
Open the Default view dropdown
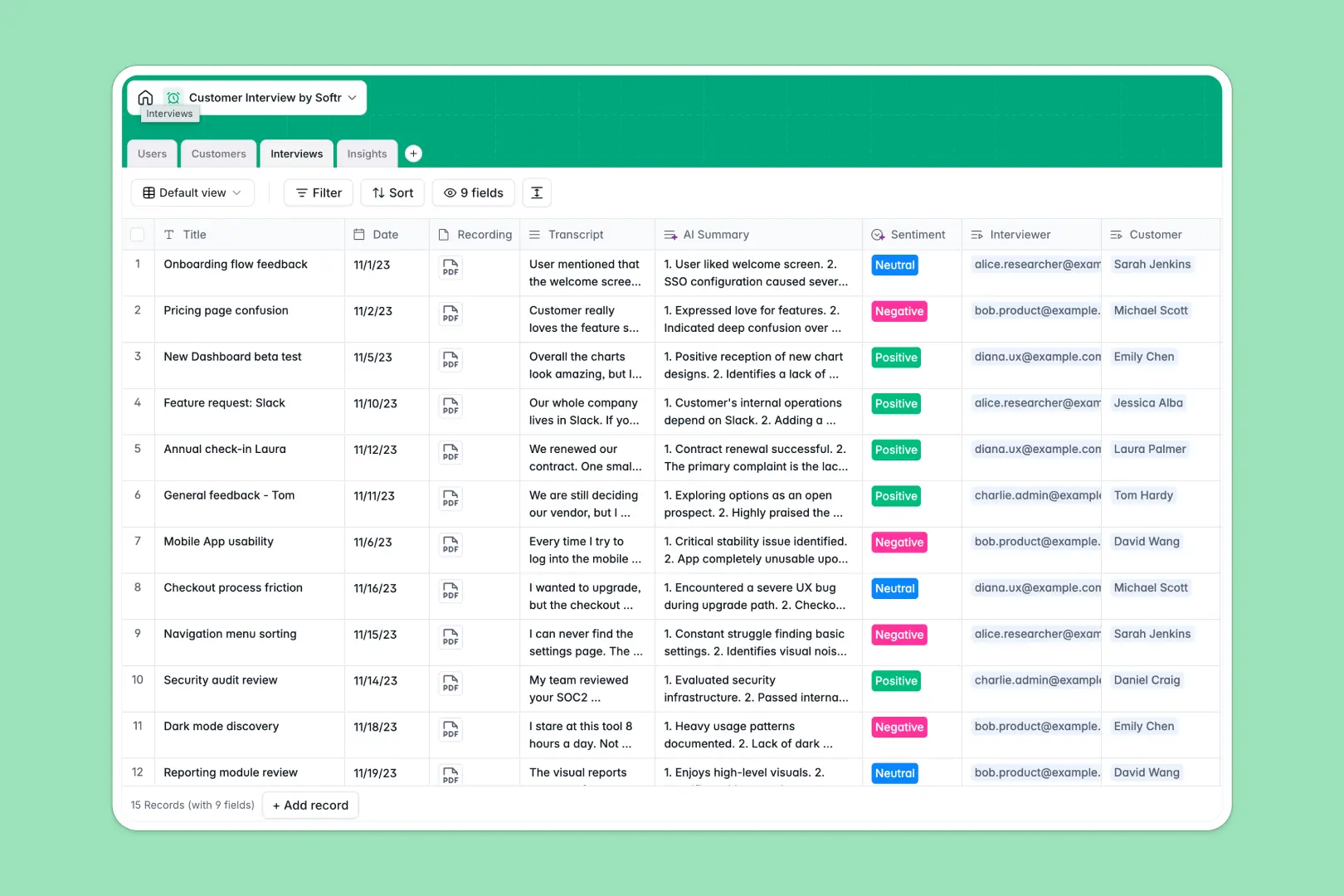[x=192, y=192]
